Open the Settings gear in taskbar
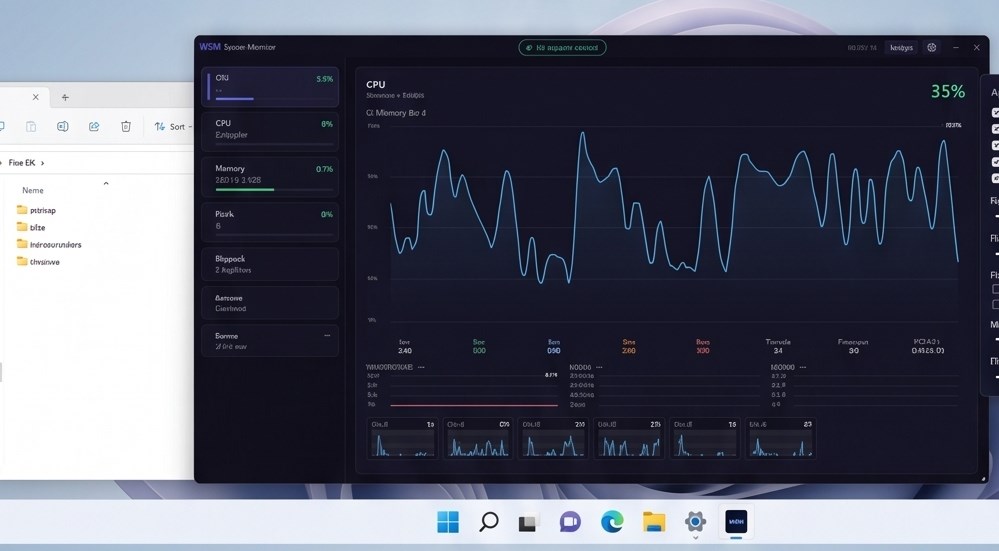 695,522
